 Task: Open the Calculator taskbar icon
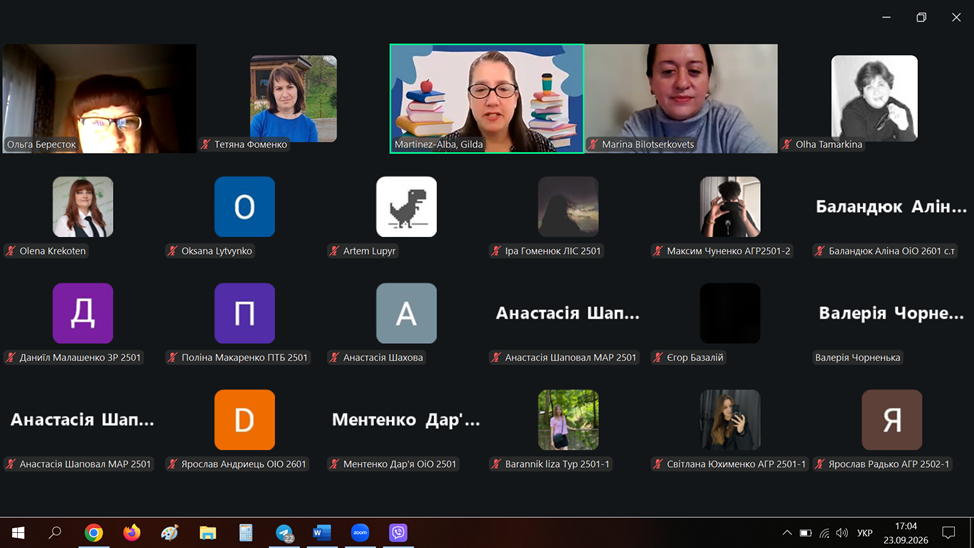(246, 532)
